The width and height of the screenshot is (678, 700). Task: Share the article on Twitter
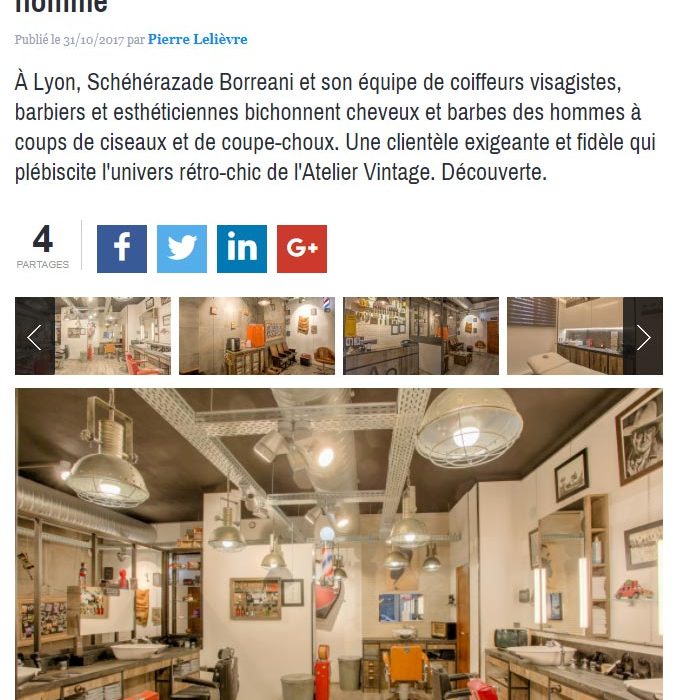pos(182,249)
